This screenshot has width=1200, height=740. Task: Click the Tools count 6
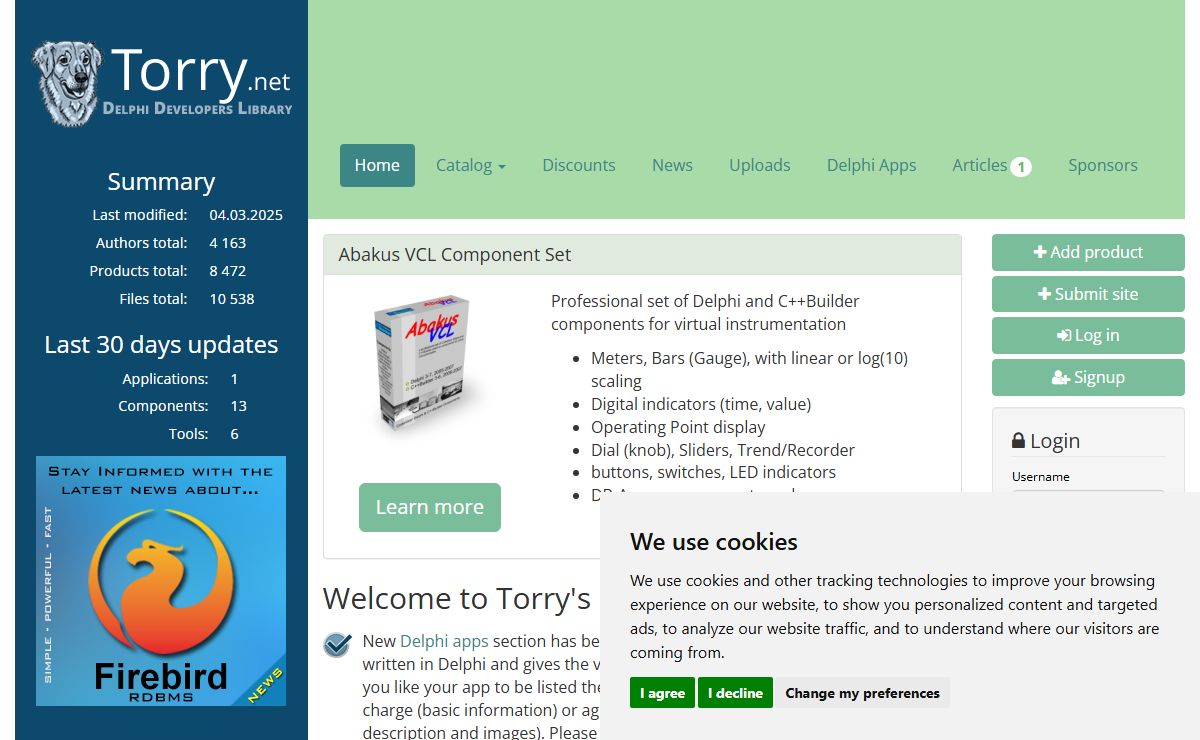tap(234, 434)
